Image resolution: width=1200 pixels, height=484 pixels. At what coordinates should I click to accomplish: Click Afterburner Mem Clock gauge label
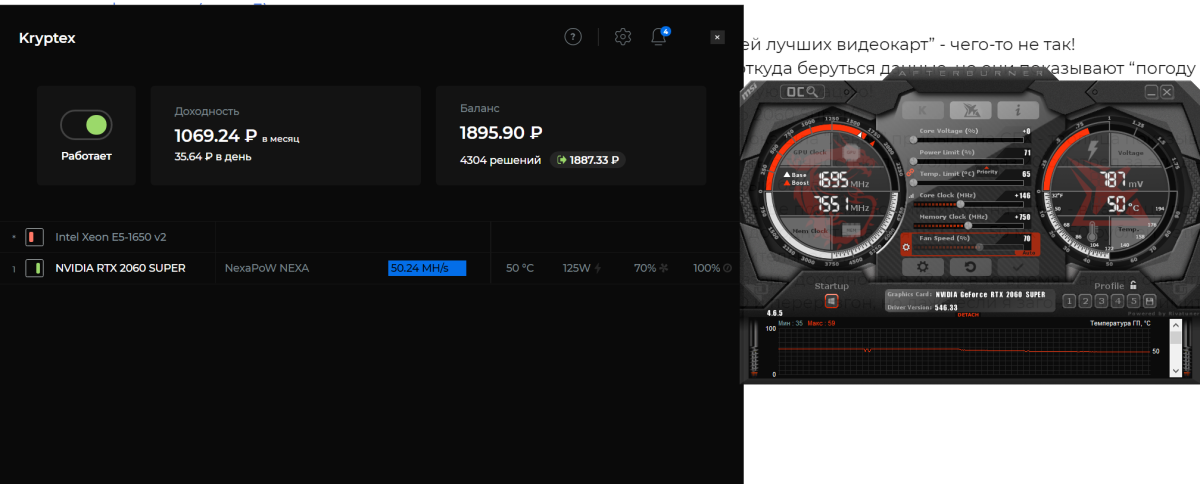809,231
